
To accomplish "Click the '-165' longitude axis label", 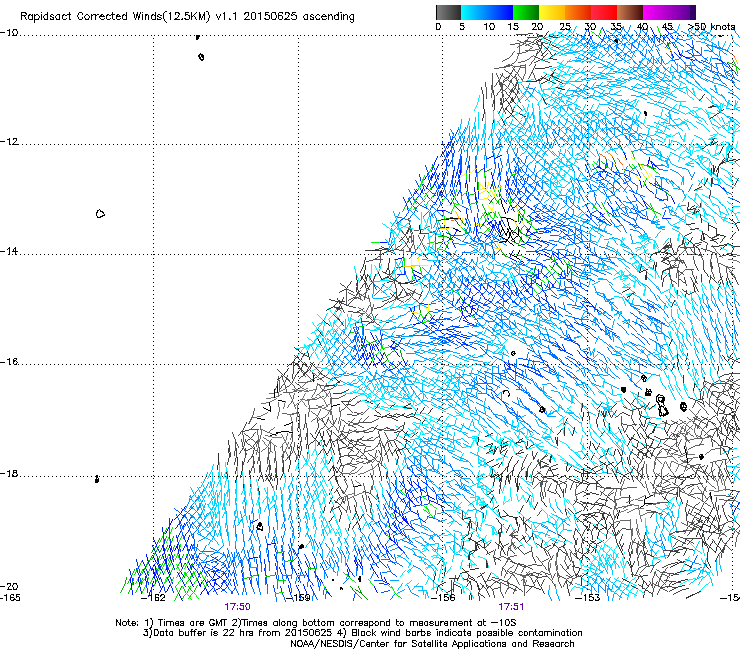I will coord(10,598).
